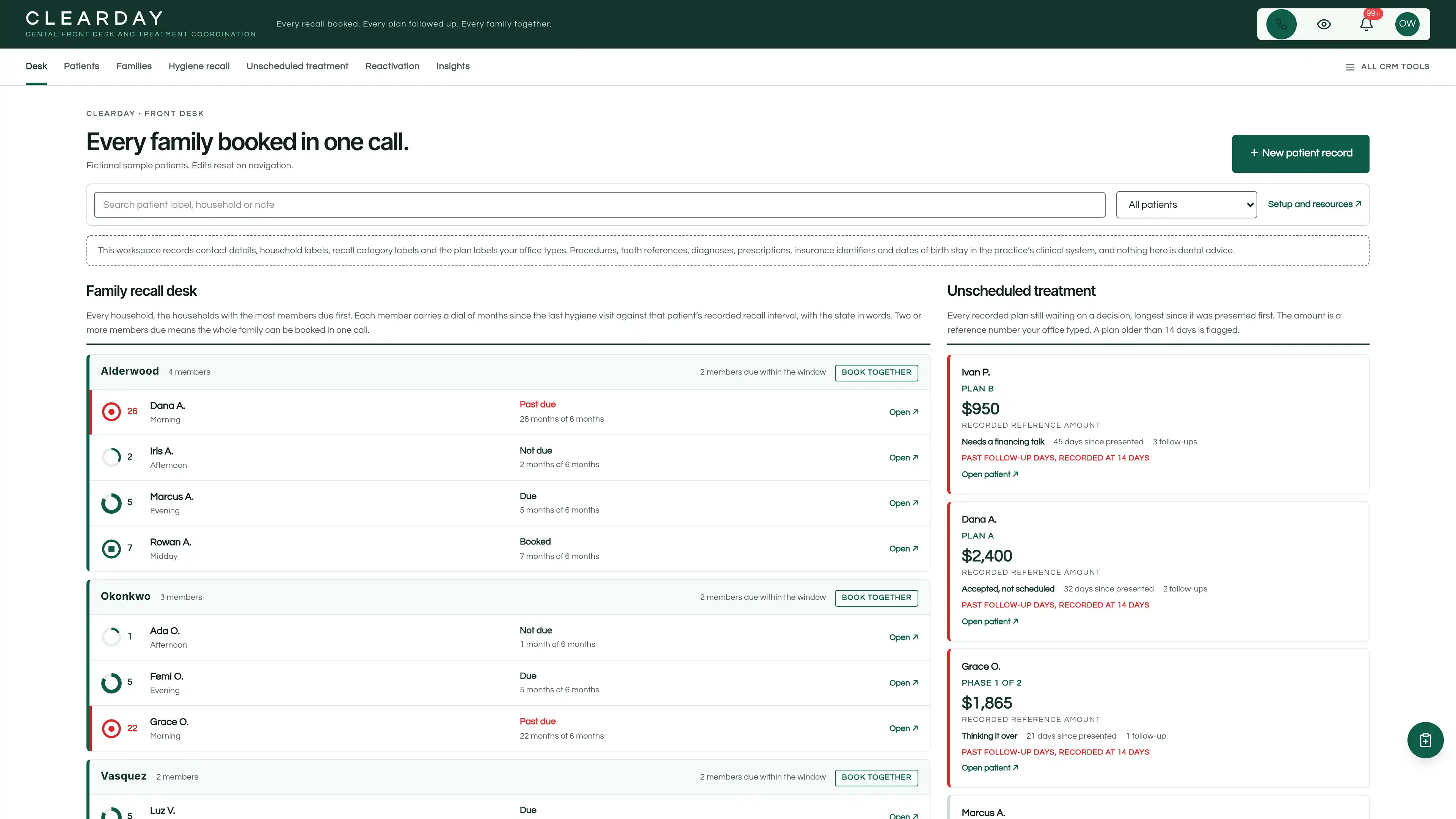Click Femi O.'s recall dial showing 5
The image size is (1456, 819).
click(x=111, y=683)
